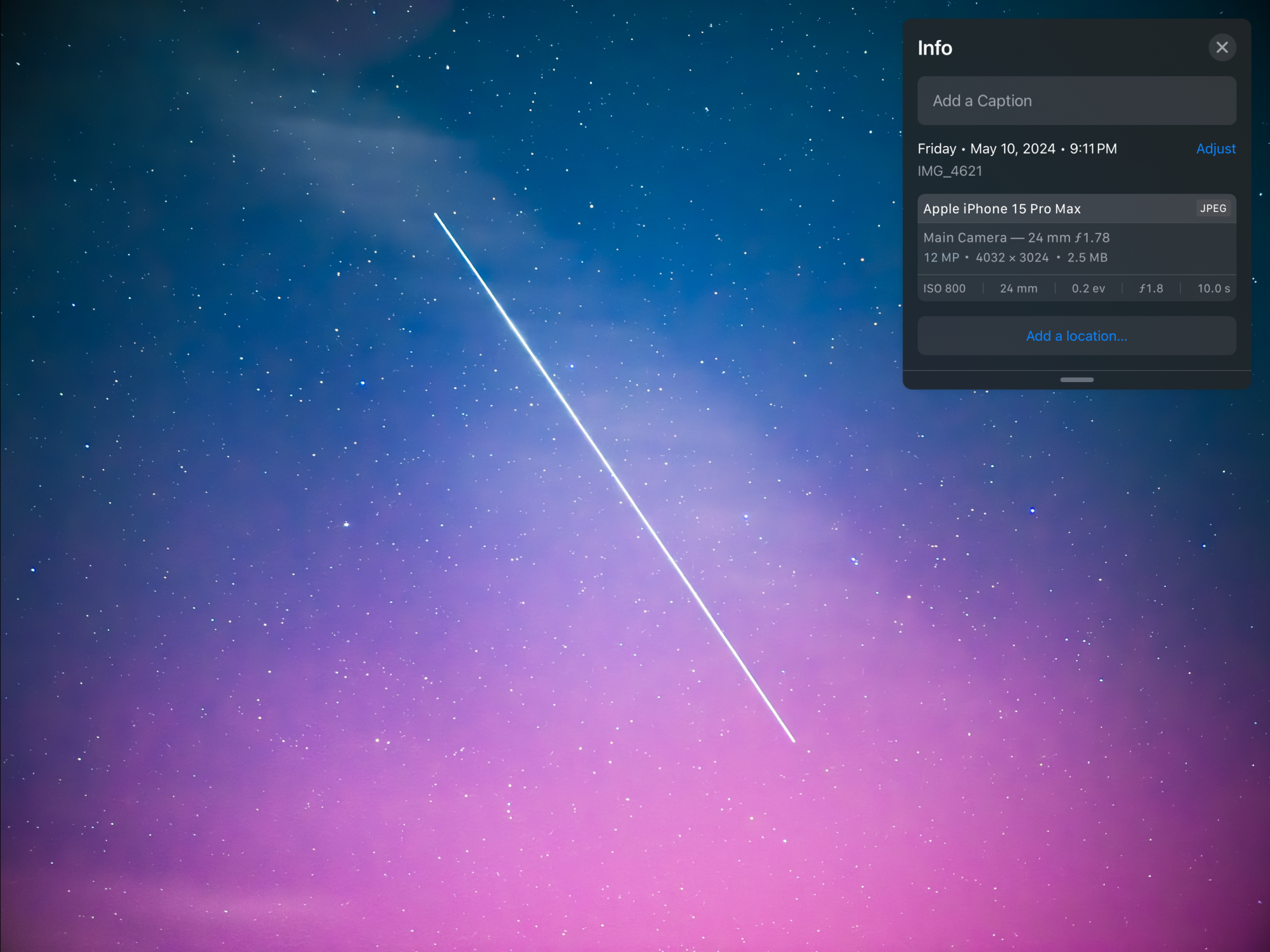
Task: Click the 0.2 ev exposure value
Action: (x=1088, y=288)
